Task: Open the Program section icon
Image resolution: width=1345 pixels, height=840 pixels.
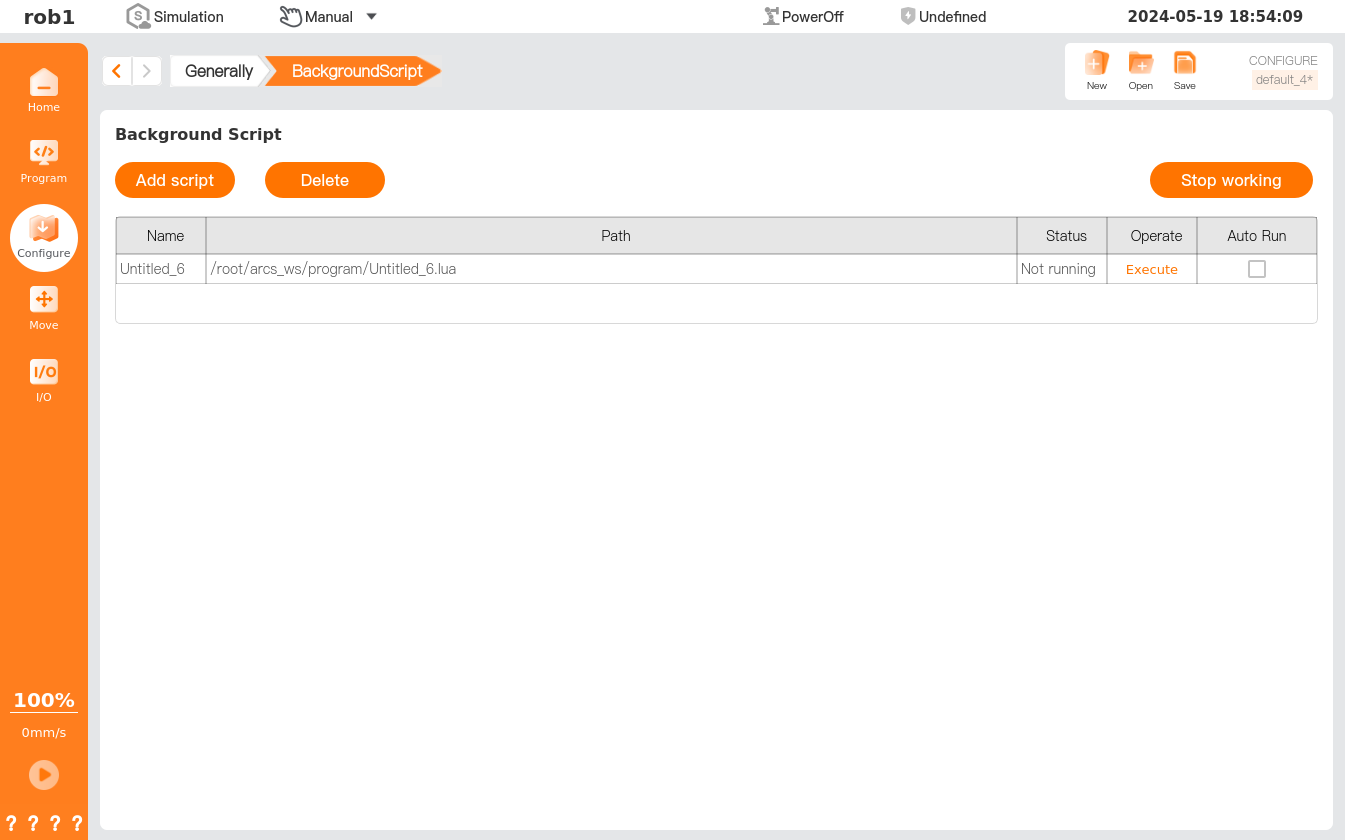Action: 43,161
